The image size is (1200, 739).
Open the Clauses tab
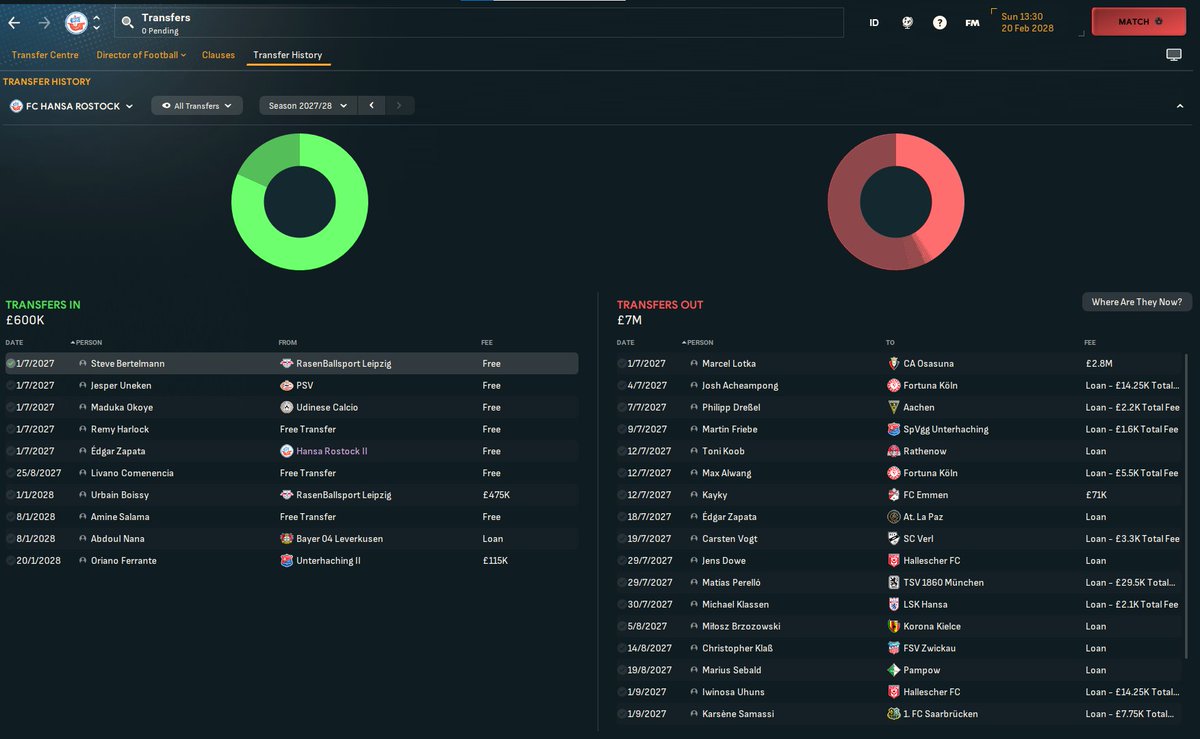(x=218, y=55)
